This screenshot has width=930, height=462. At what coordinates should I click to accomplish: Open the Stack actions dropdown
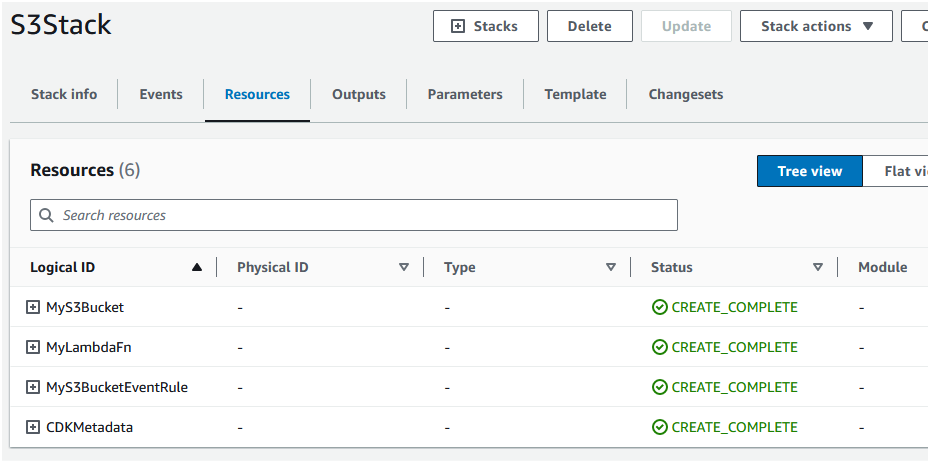pos(816,26)
